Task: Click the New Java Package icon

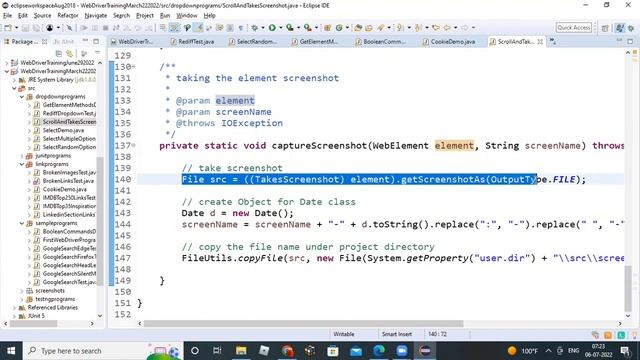Action: [327, 28]
